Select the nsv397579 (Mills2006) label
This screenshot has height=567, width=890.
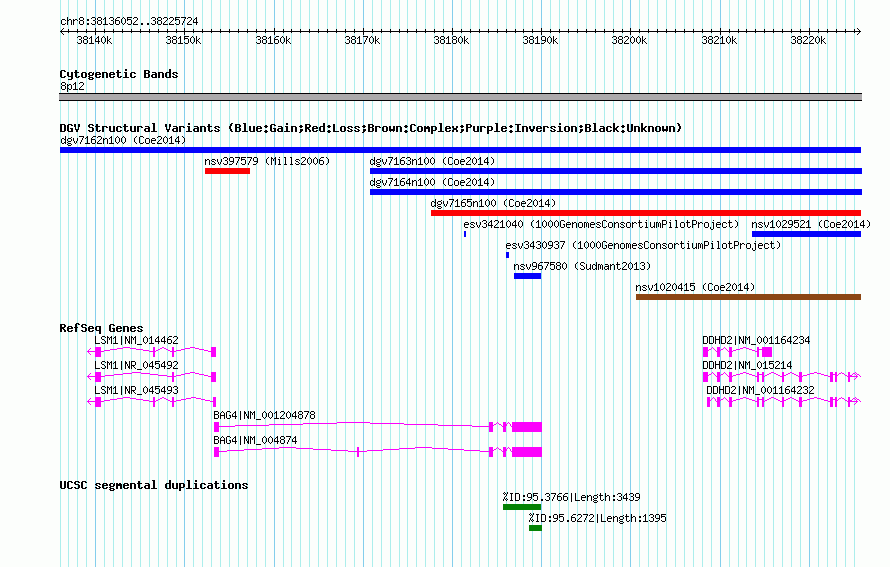(x=267, y=161)
